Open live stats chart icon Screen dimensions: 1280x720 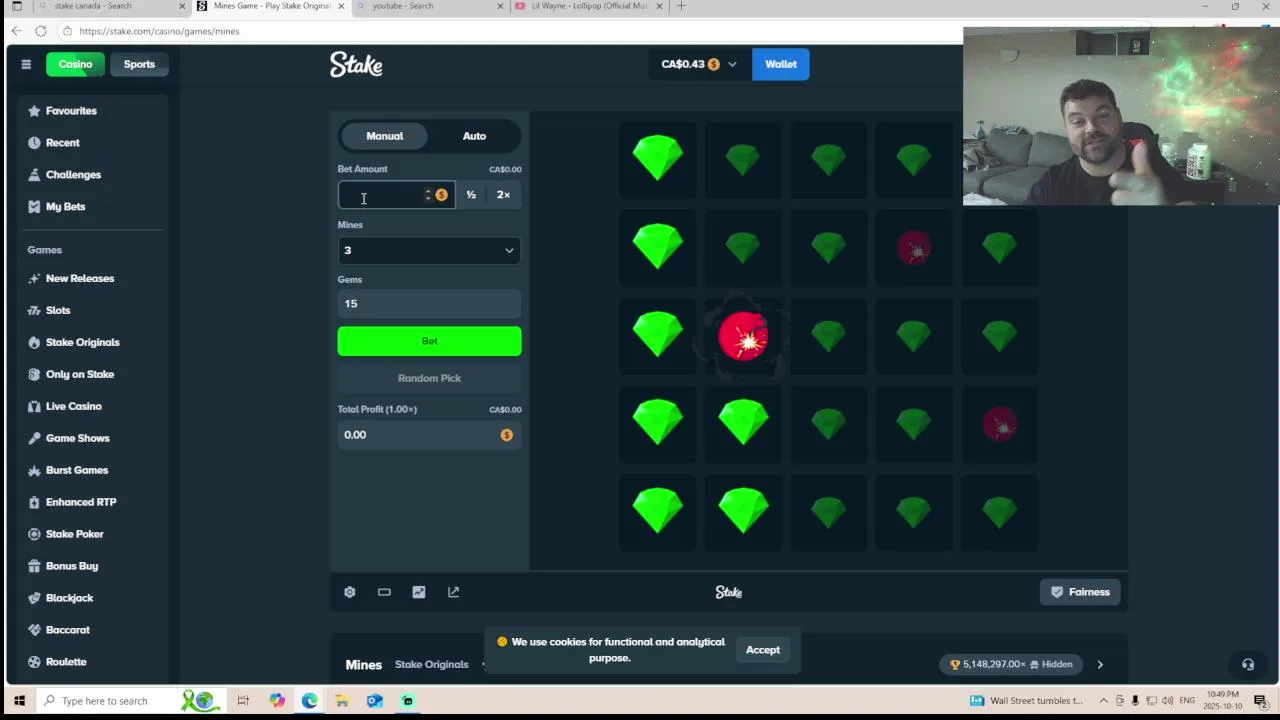[419, 593]
